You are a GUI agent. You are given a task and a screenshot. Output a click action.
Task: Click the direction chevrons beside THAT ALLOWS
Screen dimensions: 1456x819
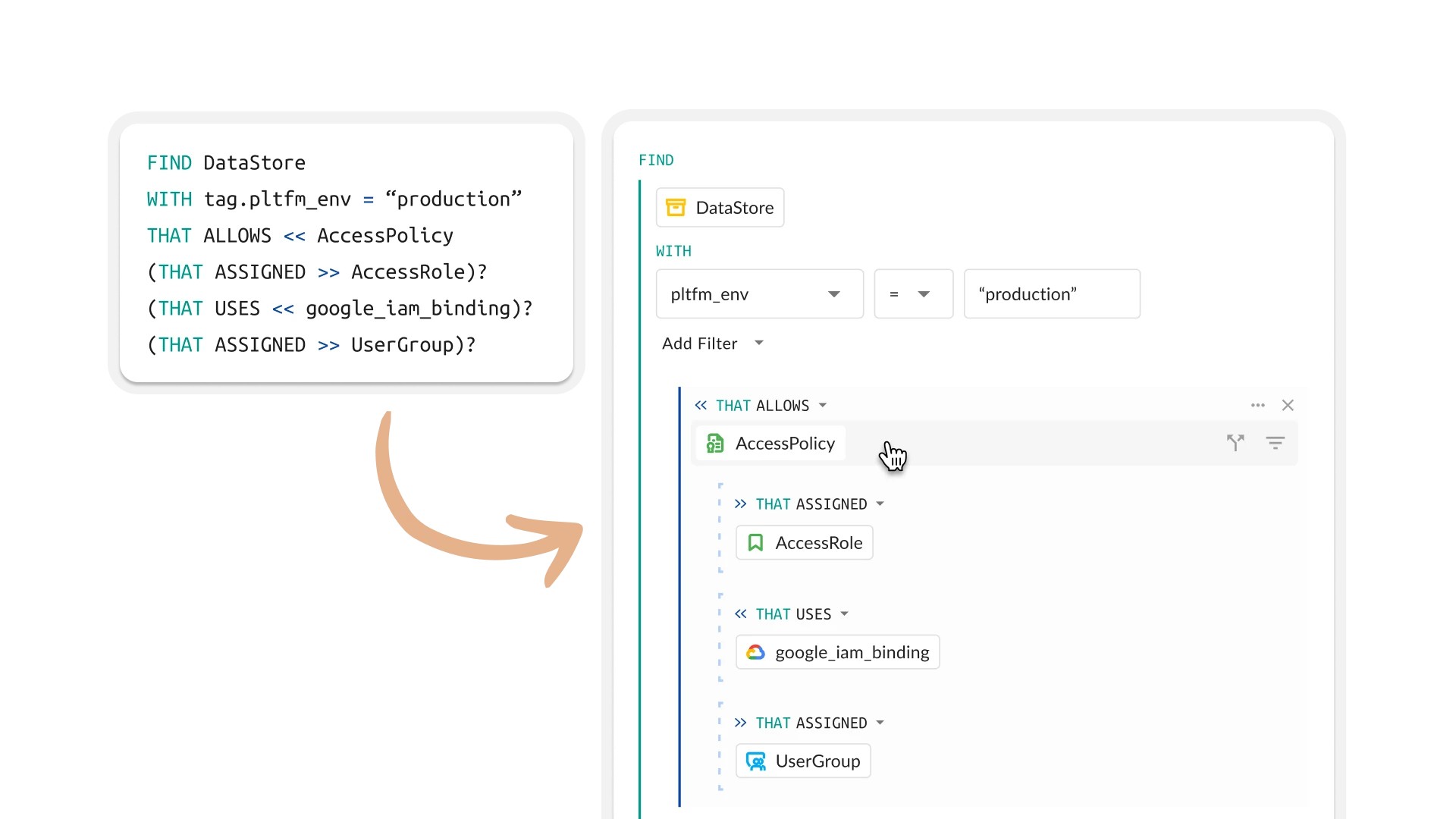click(x=701, y=406)
